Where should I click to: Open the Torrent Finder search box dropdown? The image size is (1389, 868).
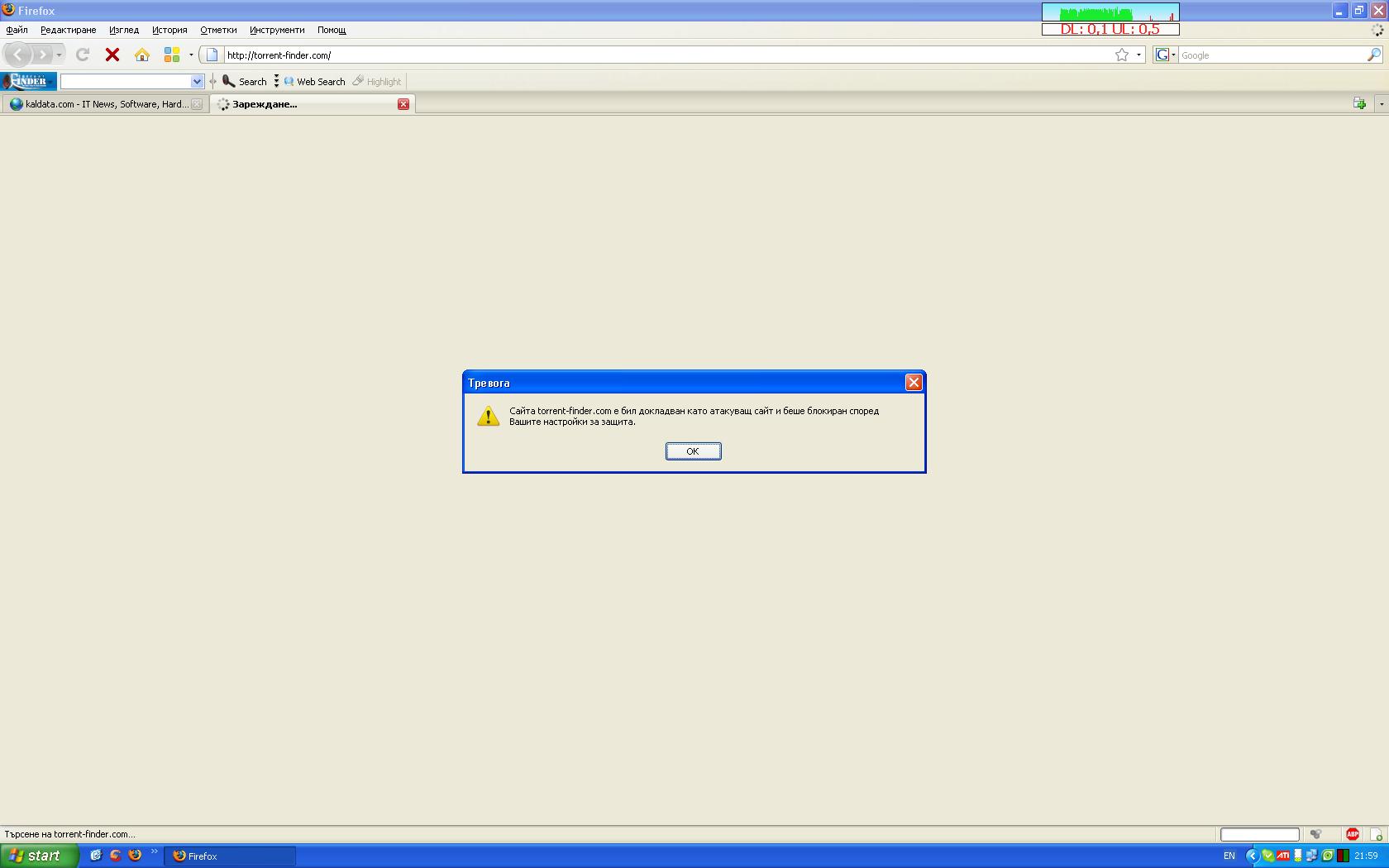coord(197,81)
